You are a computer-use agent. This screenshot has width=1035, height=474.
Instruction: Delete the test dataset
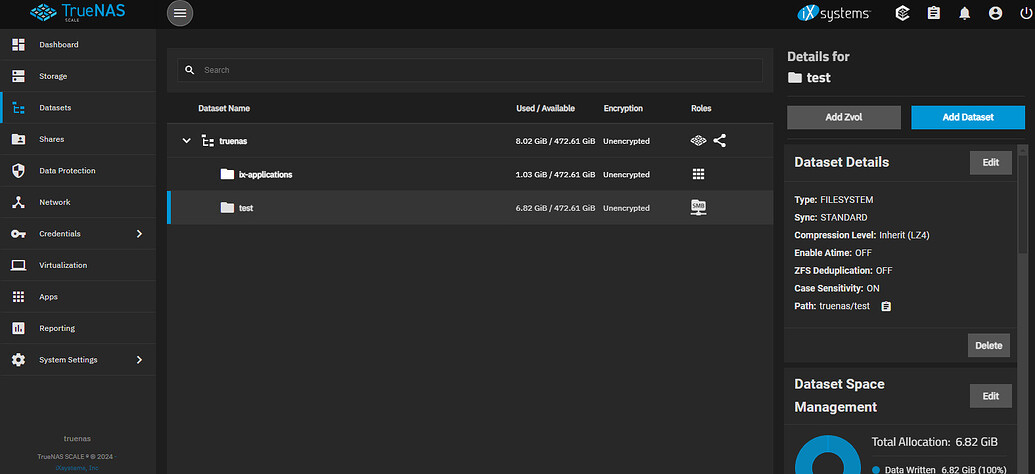point(988,345)
